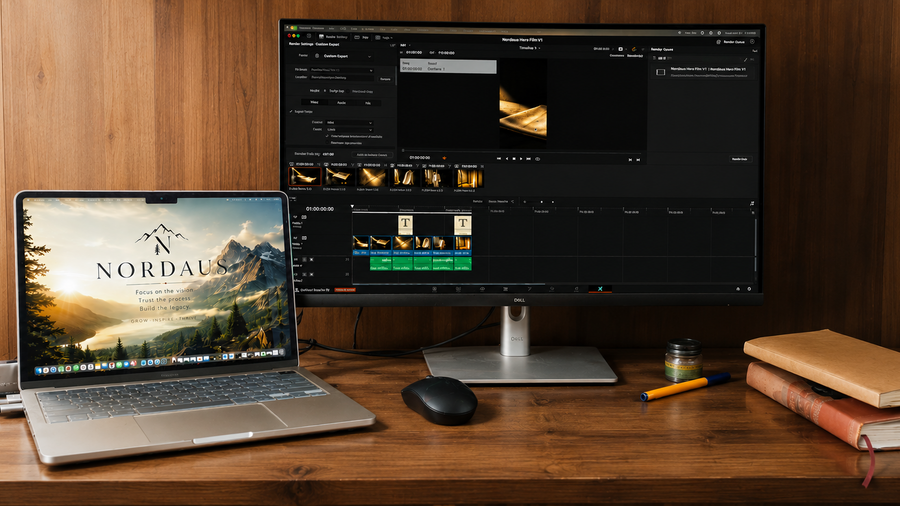Click the red button in bottom bar
The height and width of the screenshot is (506, 900).
click(345, 290)
